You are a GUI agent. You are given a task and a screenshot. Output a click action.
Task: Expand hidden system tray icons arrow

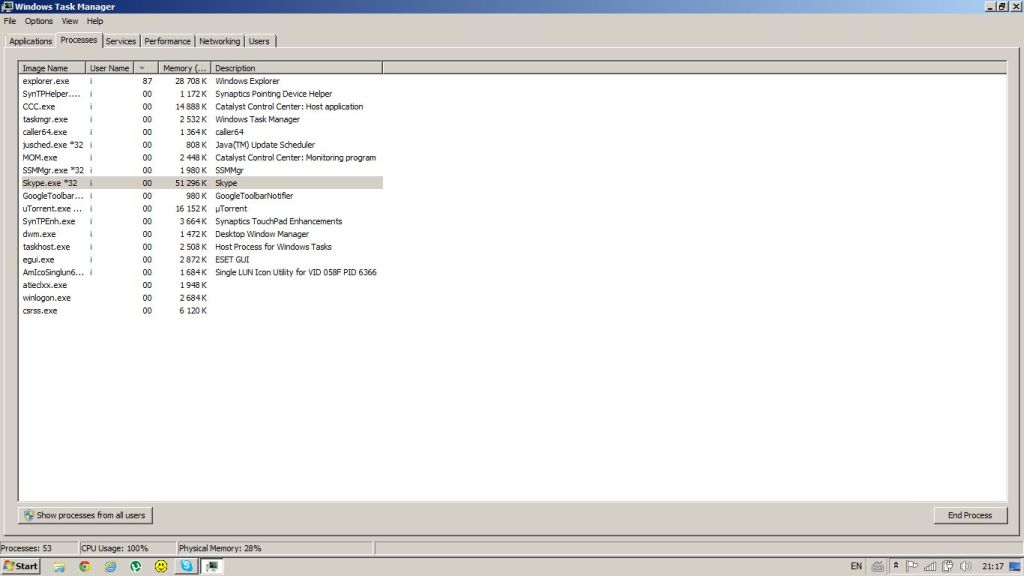pyautogui.click(x=896, y=566)
